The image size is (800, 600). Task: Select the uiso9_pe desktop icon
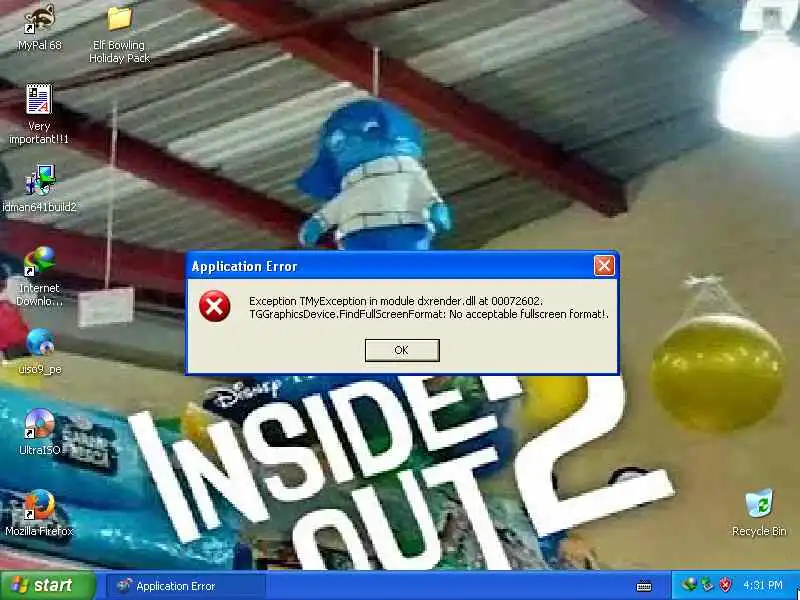point(40,352)
